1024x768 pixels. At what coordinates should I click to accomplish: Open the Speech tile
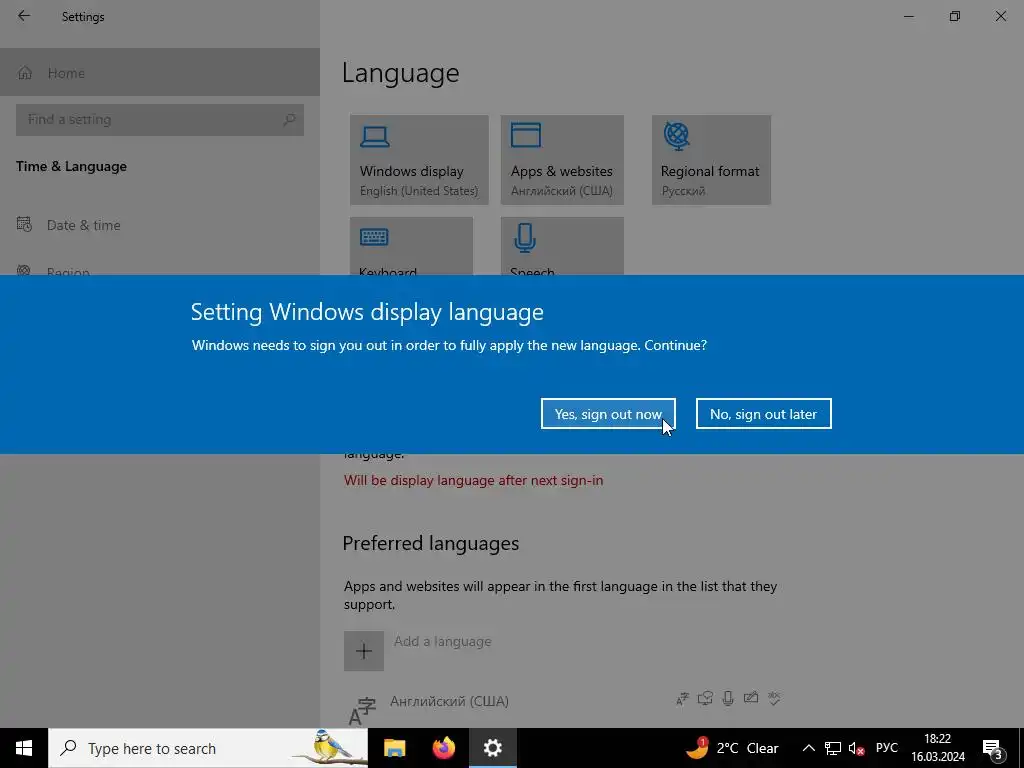click(562, 246)
